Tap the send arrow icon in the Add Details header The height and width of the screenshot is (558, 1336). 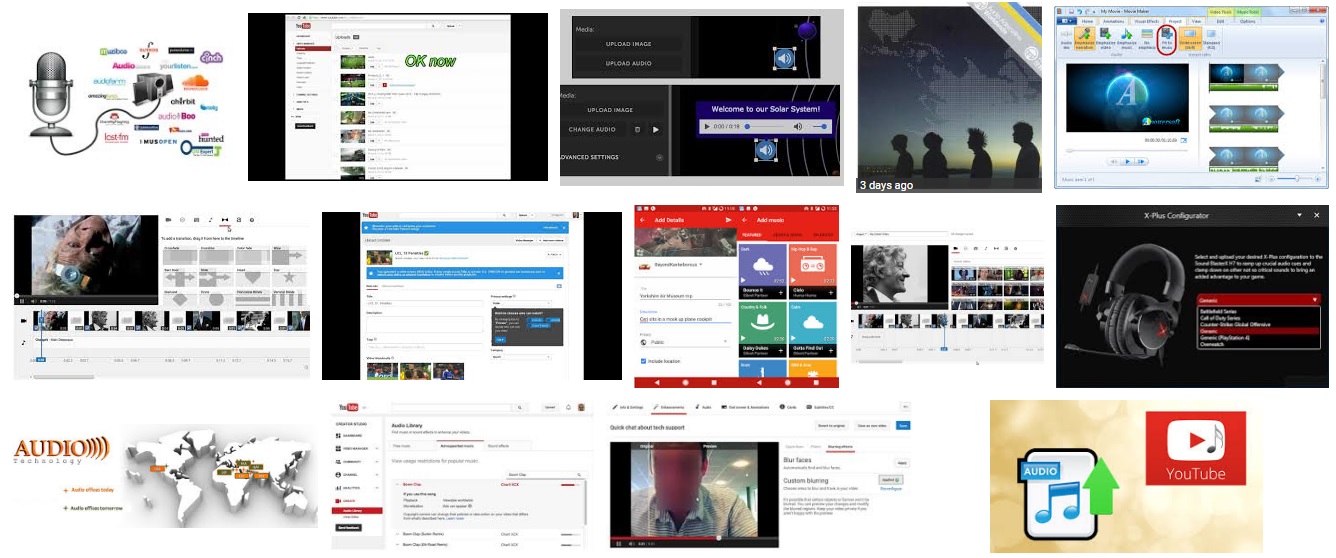(728, 220)
